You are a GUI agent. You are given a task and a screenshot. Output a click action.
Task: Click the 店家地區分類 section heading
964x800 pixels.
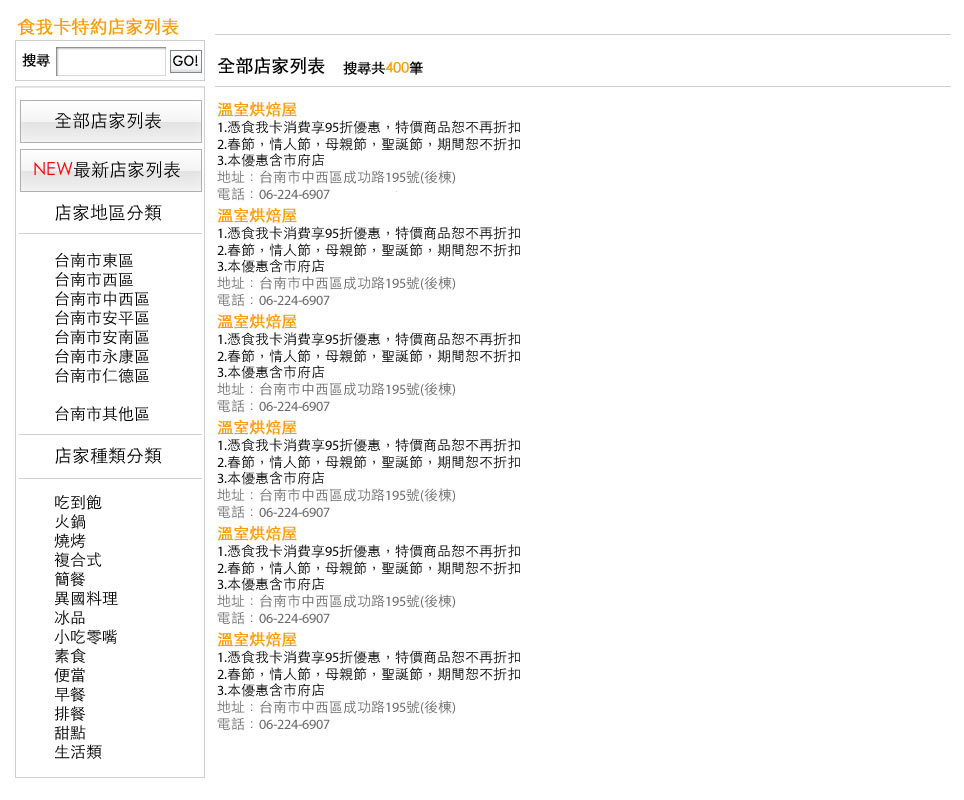[108, 213]
